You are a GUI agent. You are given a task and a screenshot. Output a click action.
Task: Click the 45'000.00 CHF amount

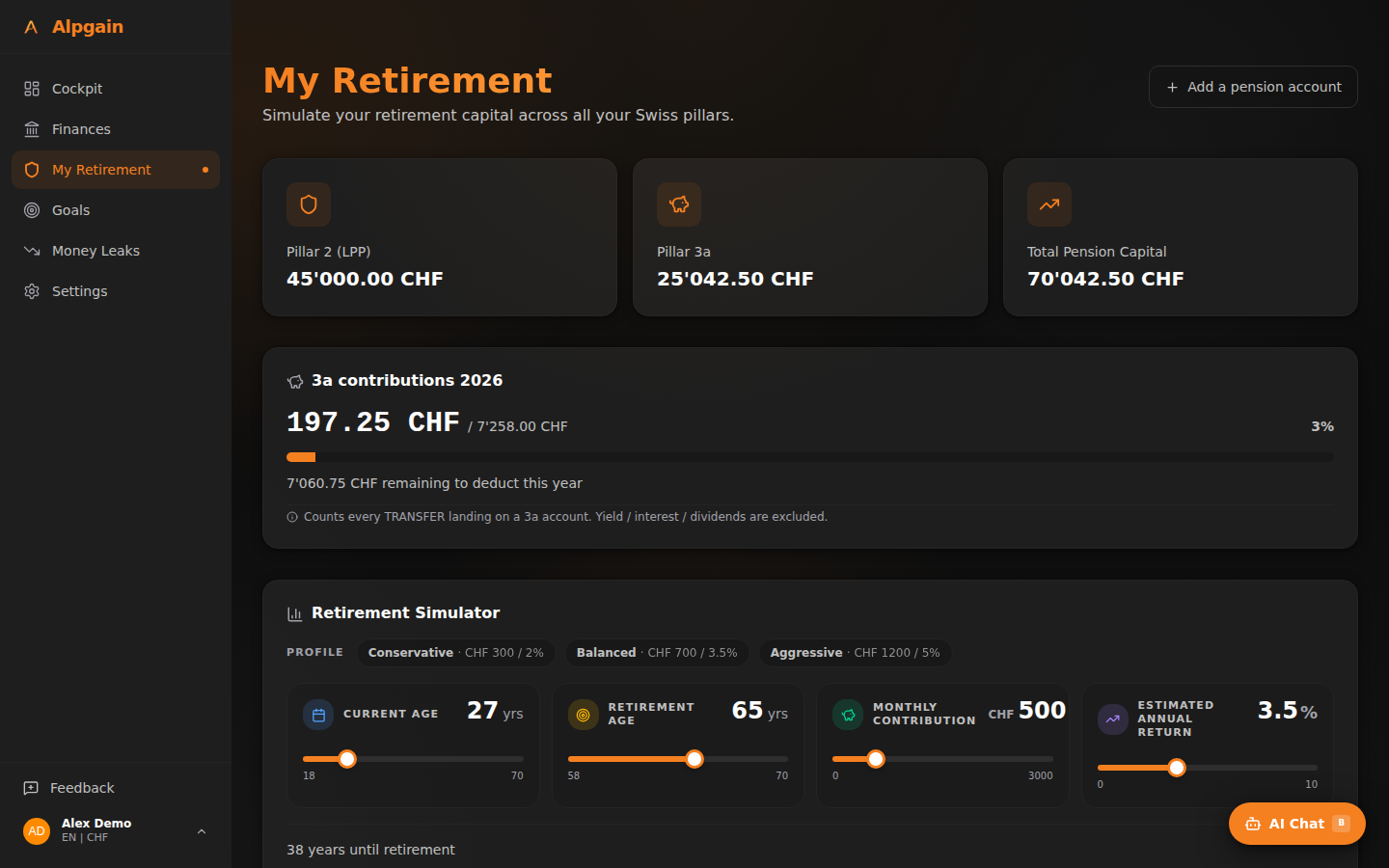coord(365,279)
